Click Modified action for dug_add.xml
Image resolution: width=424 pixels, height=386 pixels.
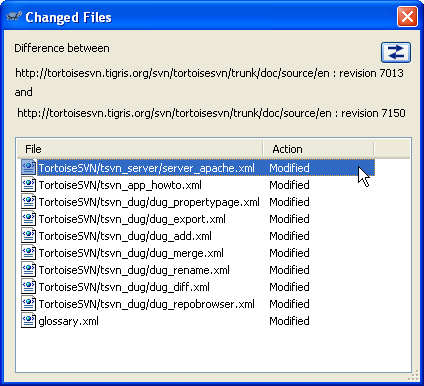(289, 236)
